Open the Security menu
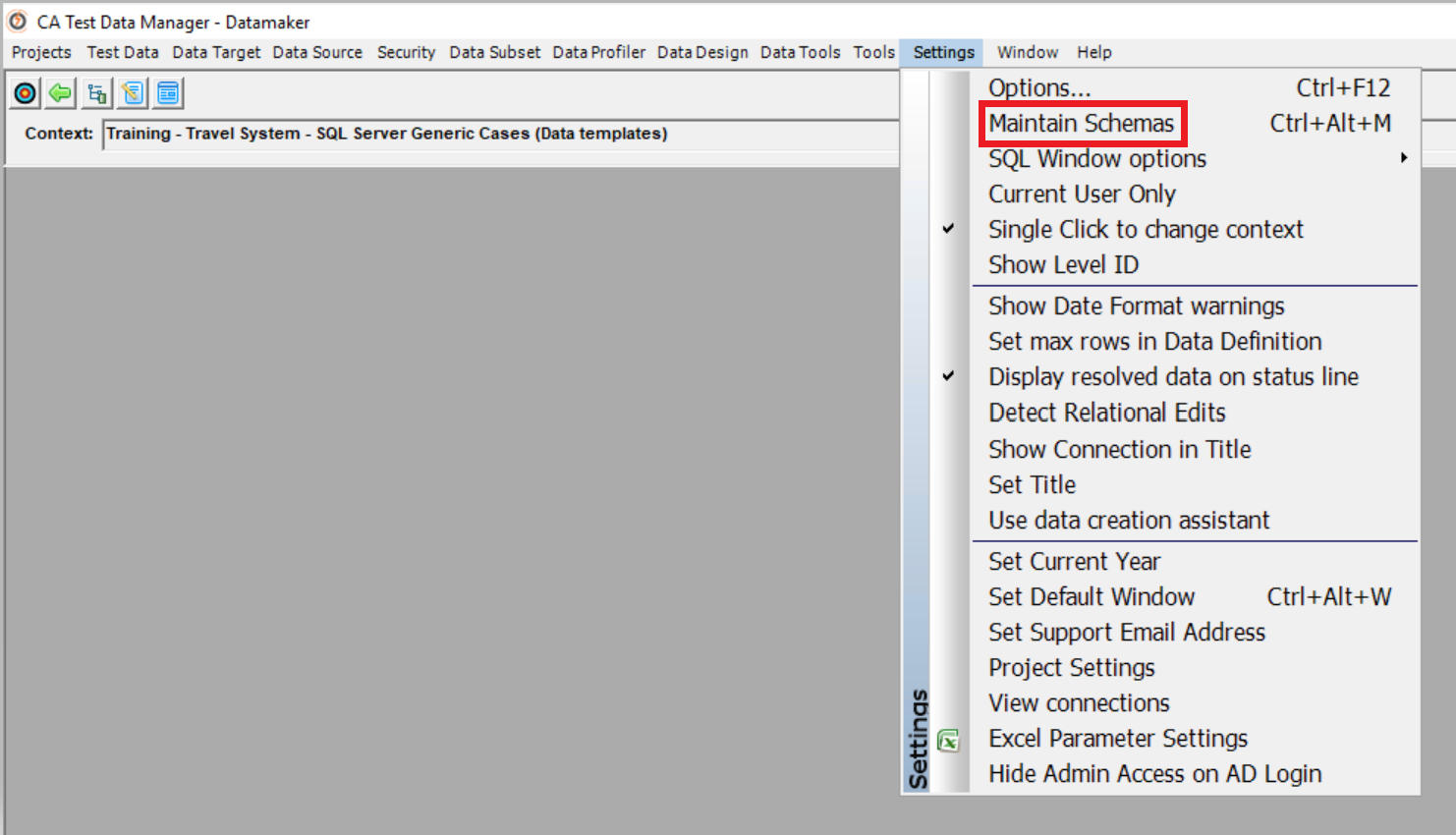The image size is (1456, 835). tap(406, 52)
